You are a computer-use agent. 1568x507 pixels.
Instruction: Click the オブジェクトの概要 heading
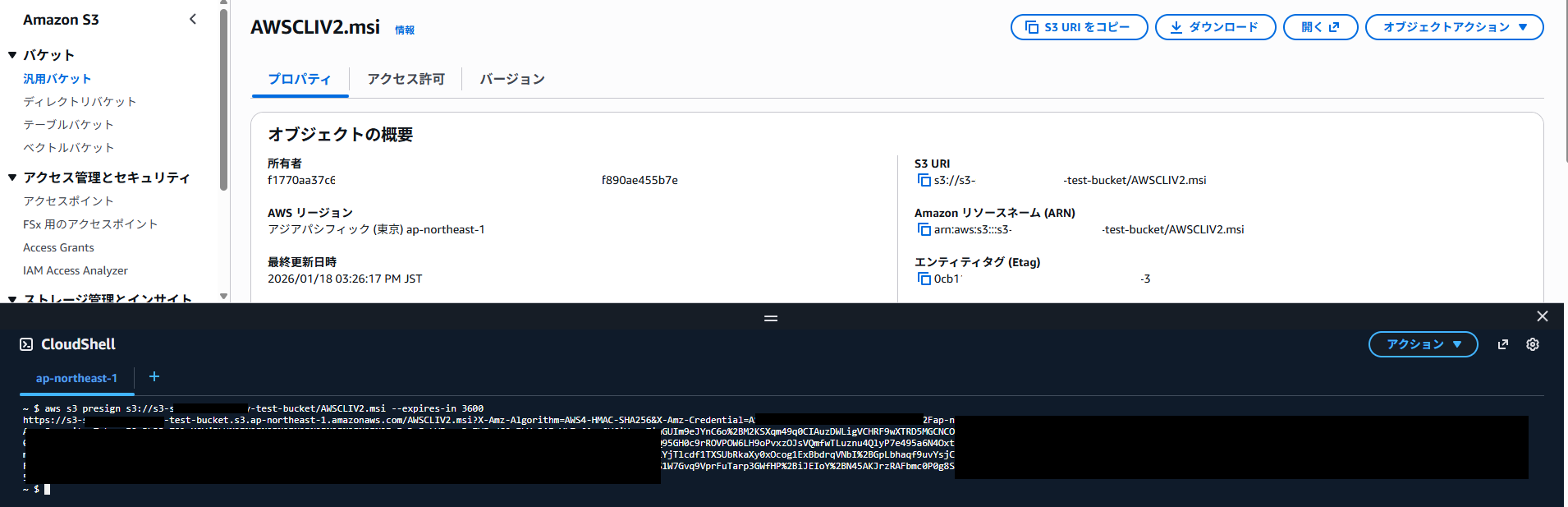[x=341, y=135]
